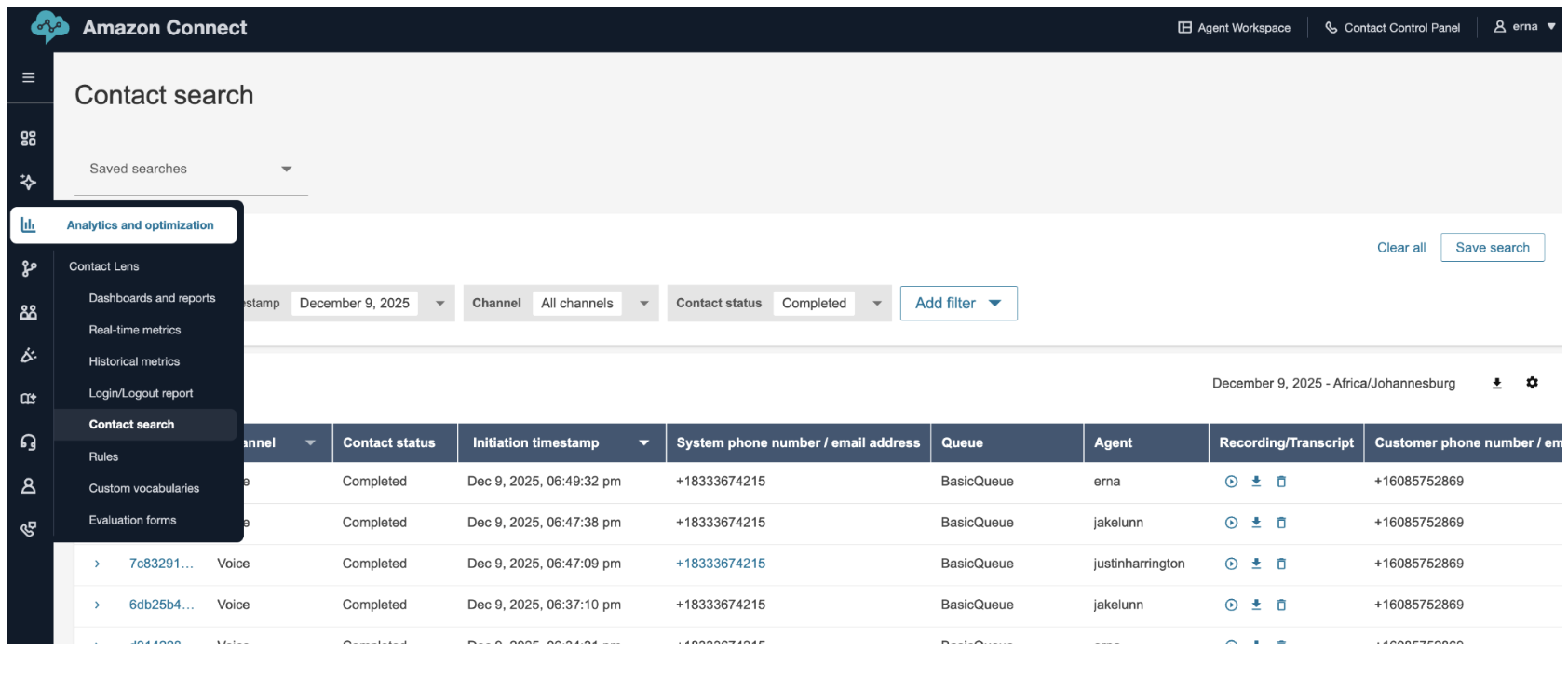Expand the contact row 7c83291
Screen dimensions: 1568x680
97,564
